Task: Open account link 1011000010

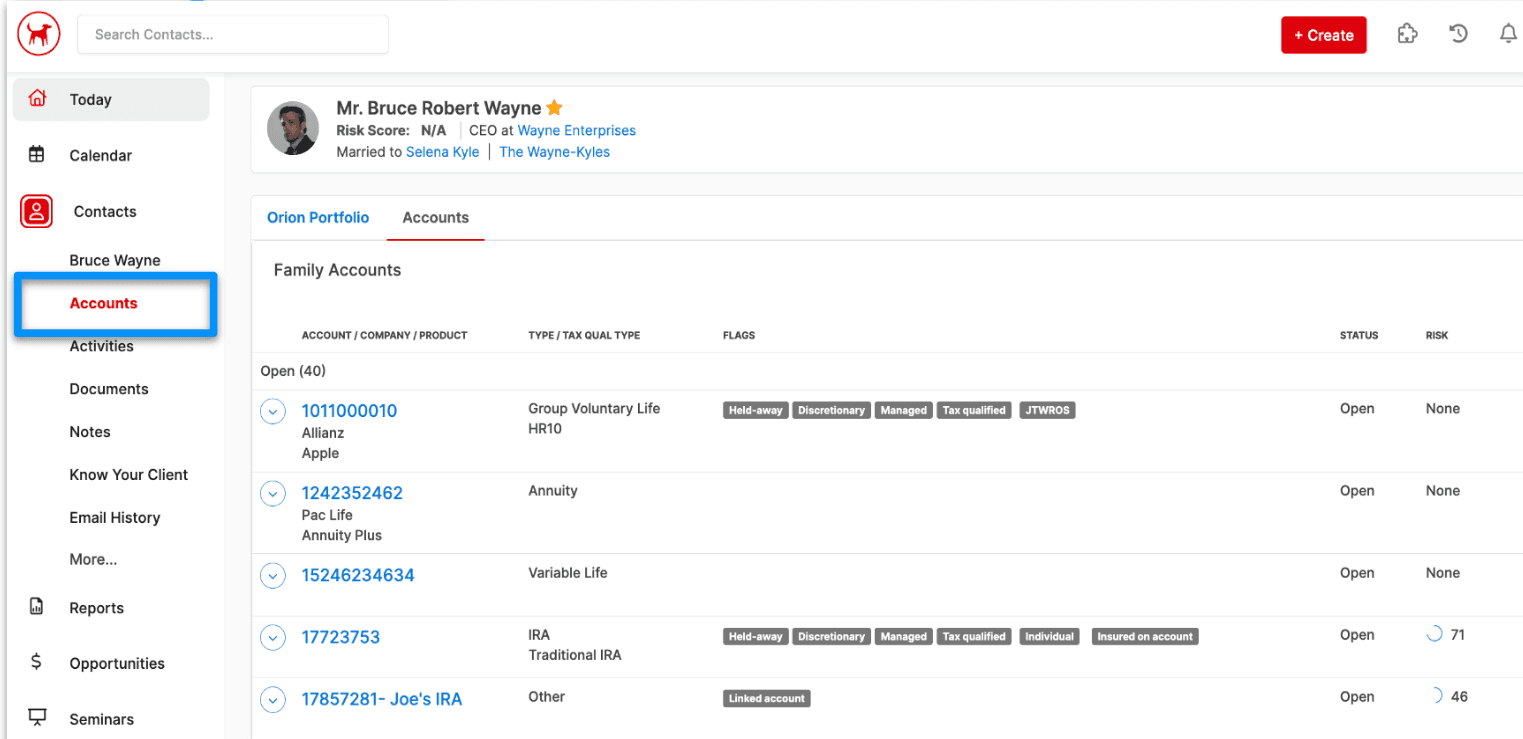Action: pos(349,411)
